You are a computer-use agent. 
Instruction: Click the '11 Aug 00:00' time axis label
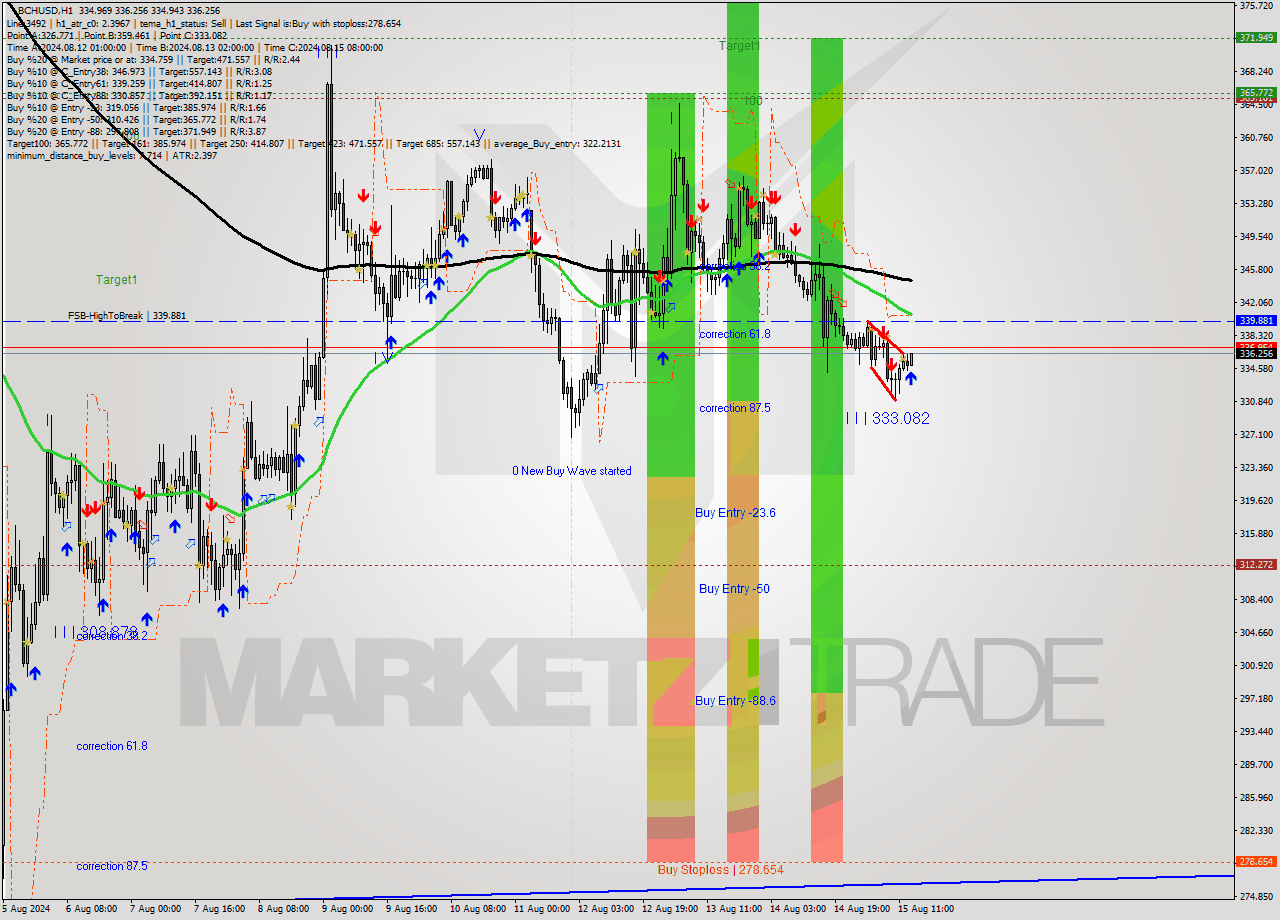coord(542,909)
